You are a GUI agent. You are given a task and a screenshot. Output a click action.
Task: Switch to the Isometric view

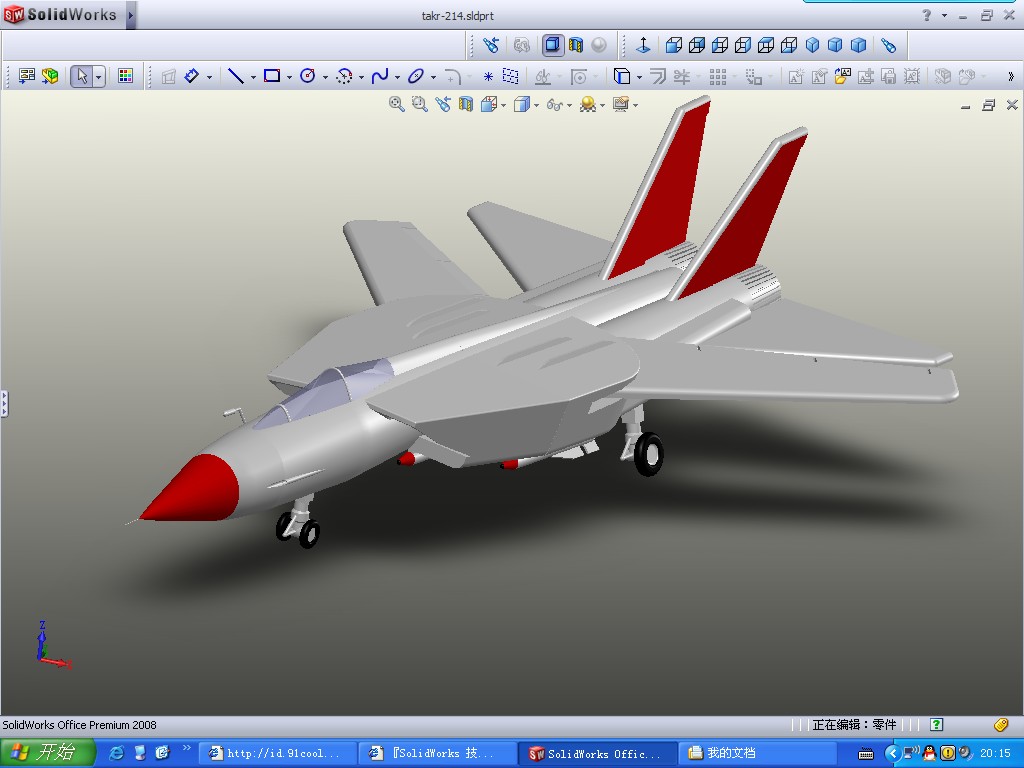click(x=812, y=45)
